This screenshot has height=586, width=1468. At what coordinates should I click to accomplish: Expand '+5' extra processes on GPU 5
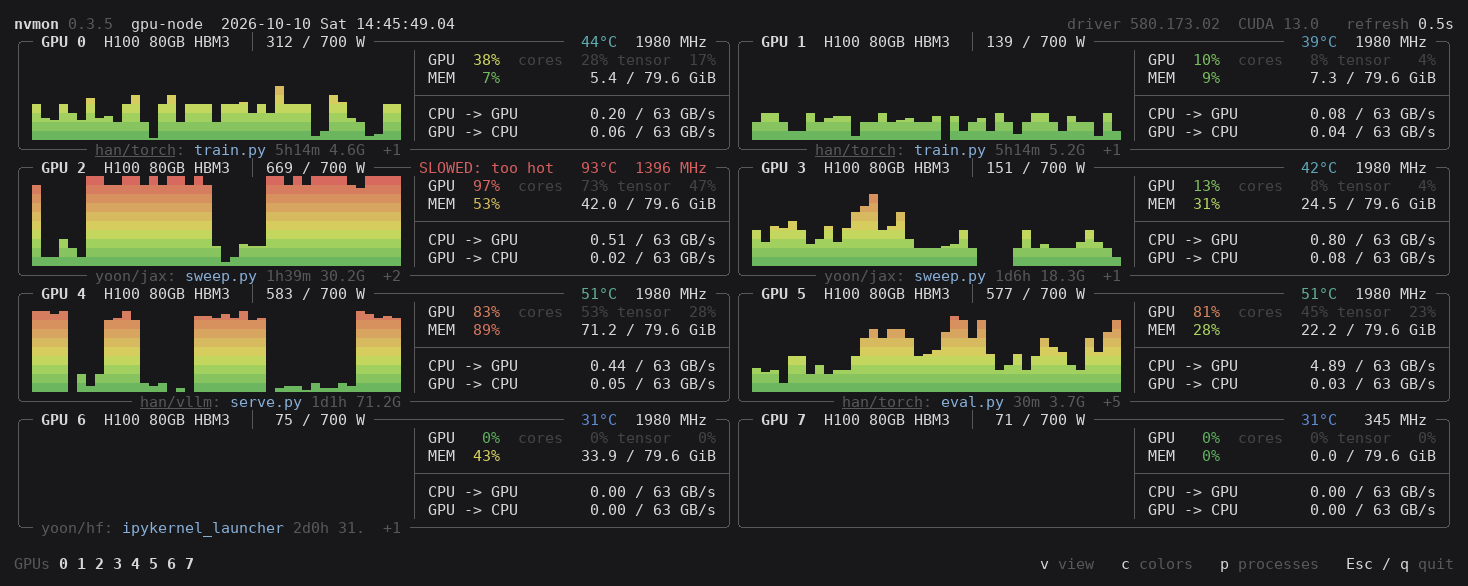[x=1112, y=402]
